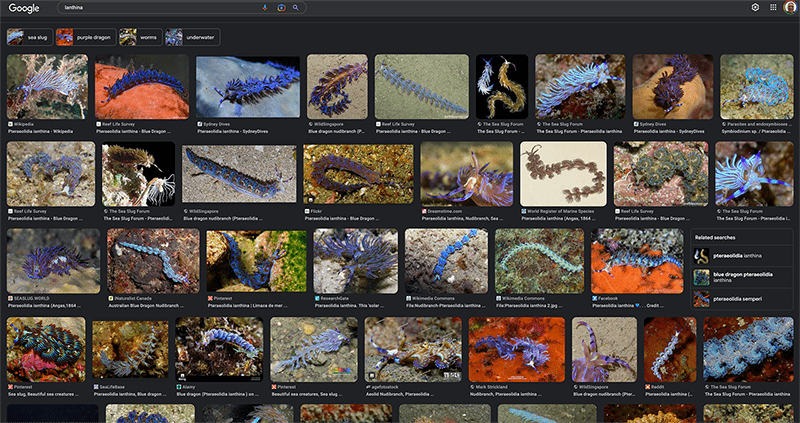Open WildSingapore first-row curled nudibranch thumbnail
The image size is (800, 423).
point(337,87)
